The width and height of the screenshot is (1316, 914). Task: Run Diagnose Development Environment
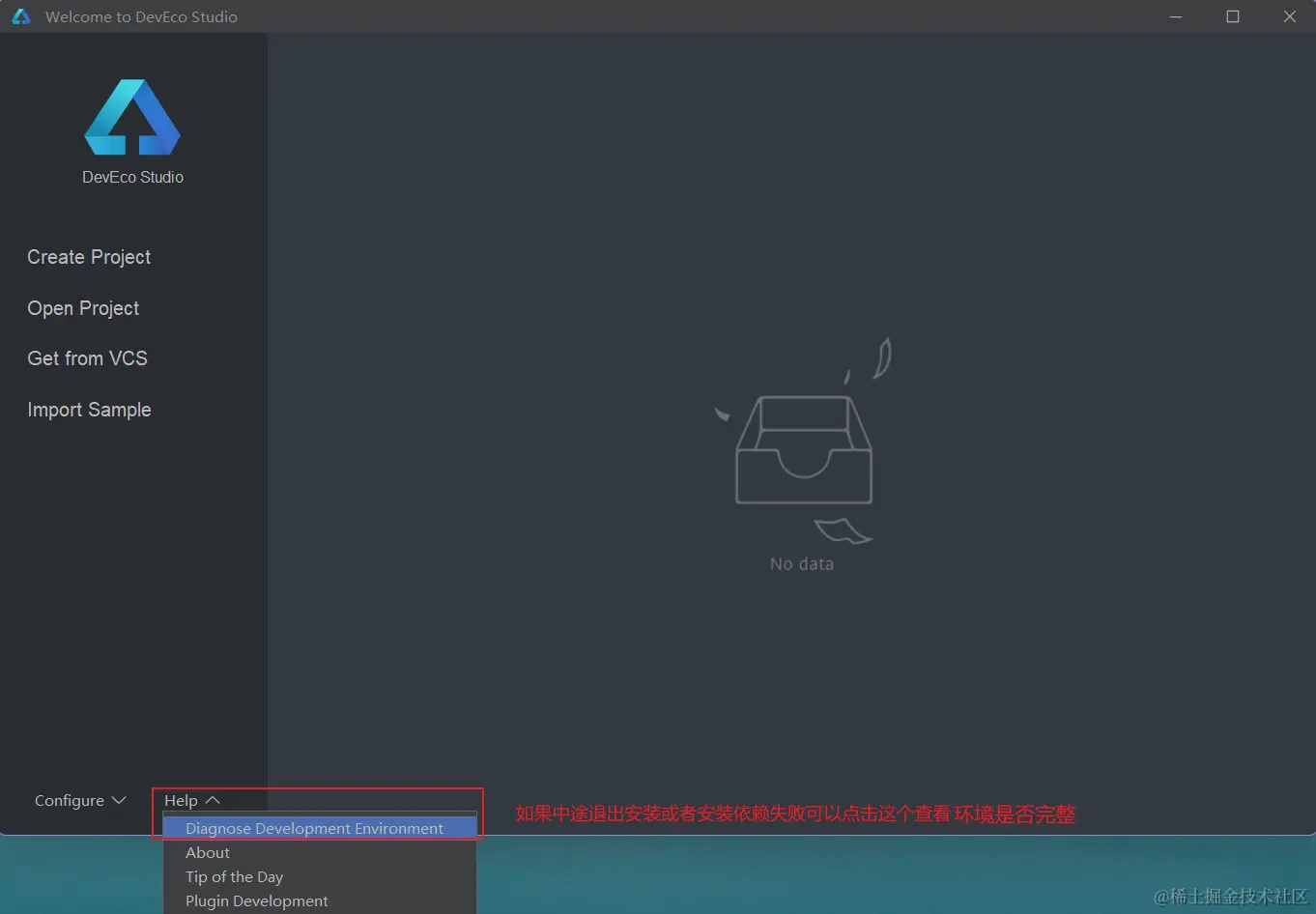click(320, 828)
